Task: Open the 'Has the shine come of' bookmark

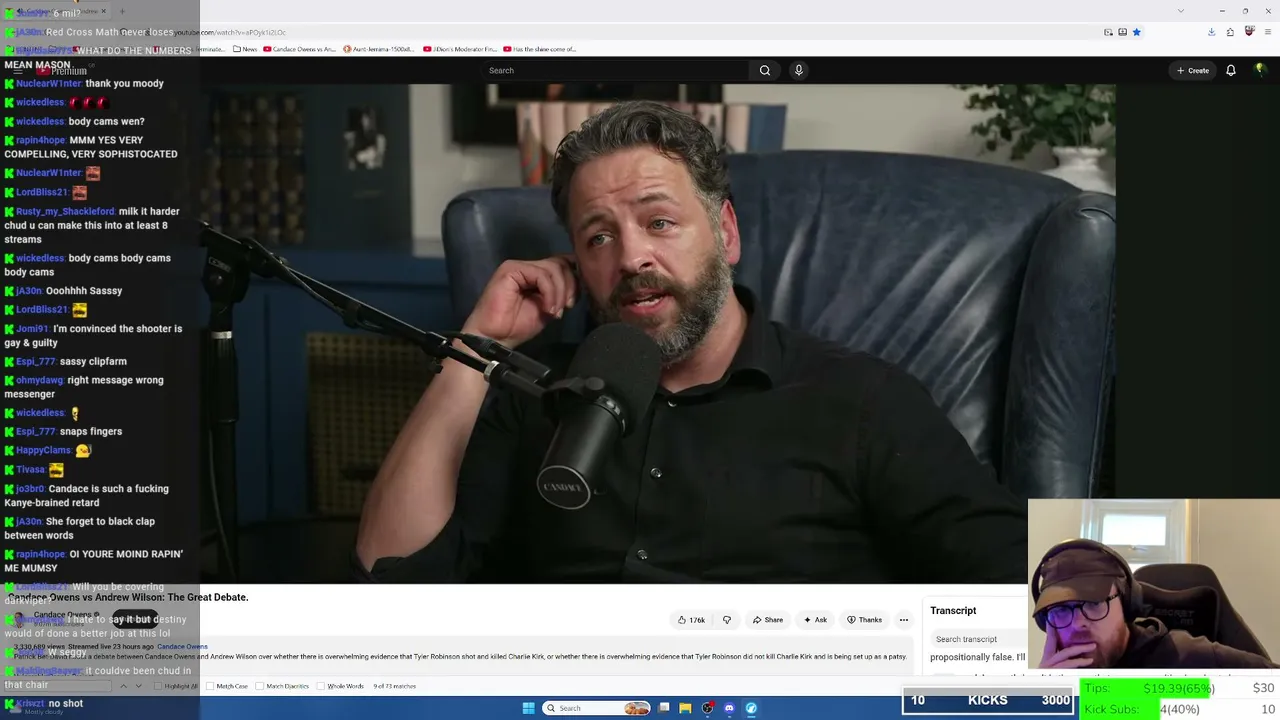Action: 540,49
